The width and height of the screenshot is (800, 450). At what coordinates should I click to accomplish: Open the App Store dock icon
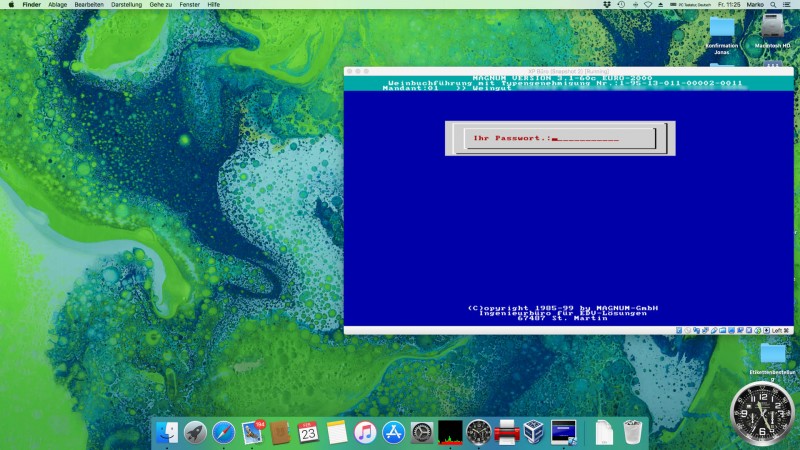(393, 432)
